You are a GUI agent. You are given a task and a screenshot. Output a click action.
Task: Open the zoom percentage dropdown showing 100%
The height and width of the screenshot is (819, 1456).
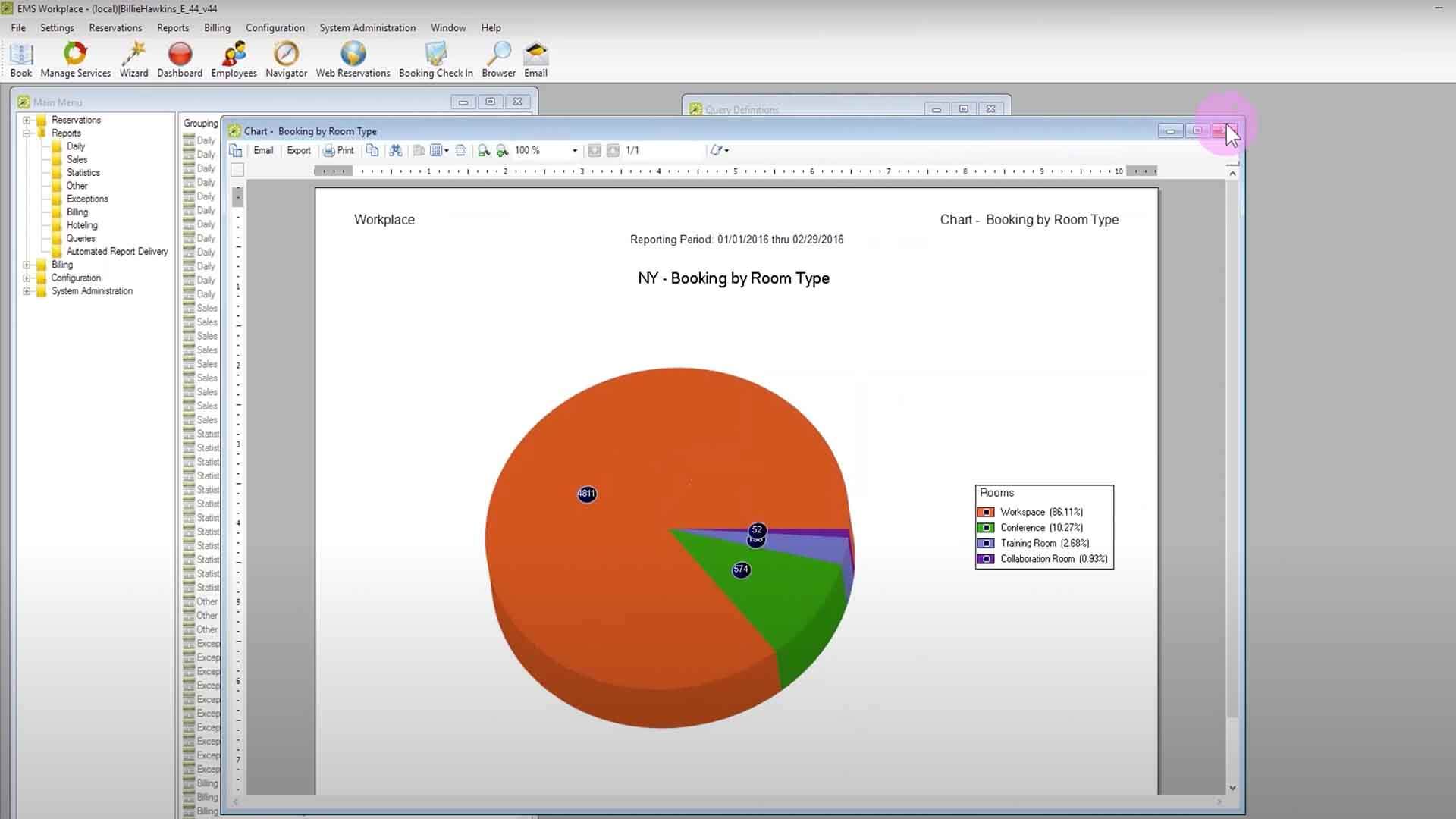pyautogui.click(x=574, y=150)
